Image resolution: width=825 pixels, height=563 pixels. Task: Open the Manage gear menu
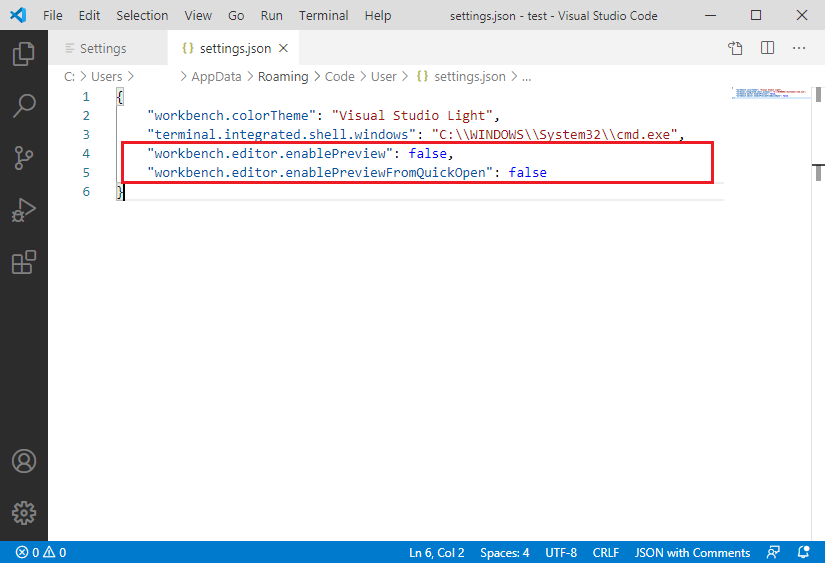[x=24, y=512]
